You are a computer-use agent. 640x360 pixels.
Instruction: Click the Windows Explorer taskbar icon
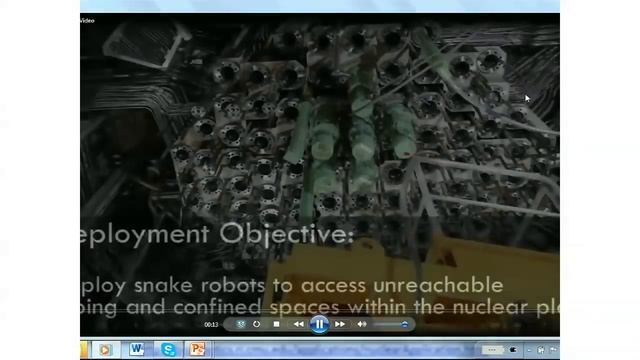[84, 350]
